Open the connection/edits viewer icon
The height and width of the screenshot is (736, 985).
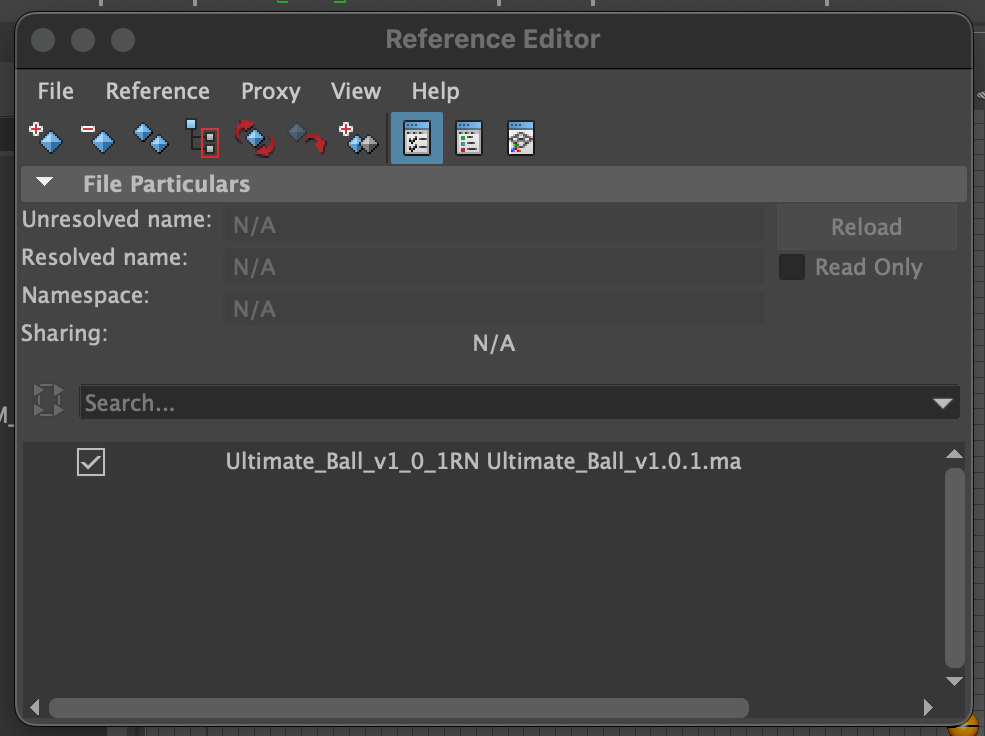coord(521,138)
